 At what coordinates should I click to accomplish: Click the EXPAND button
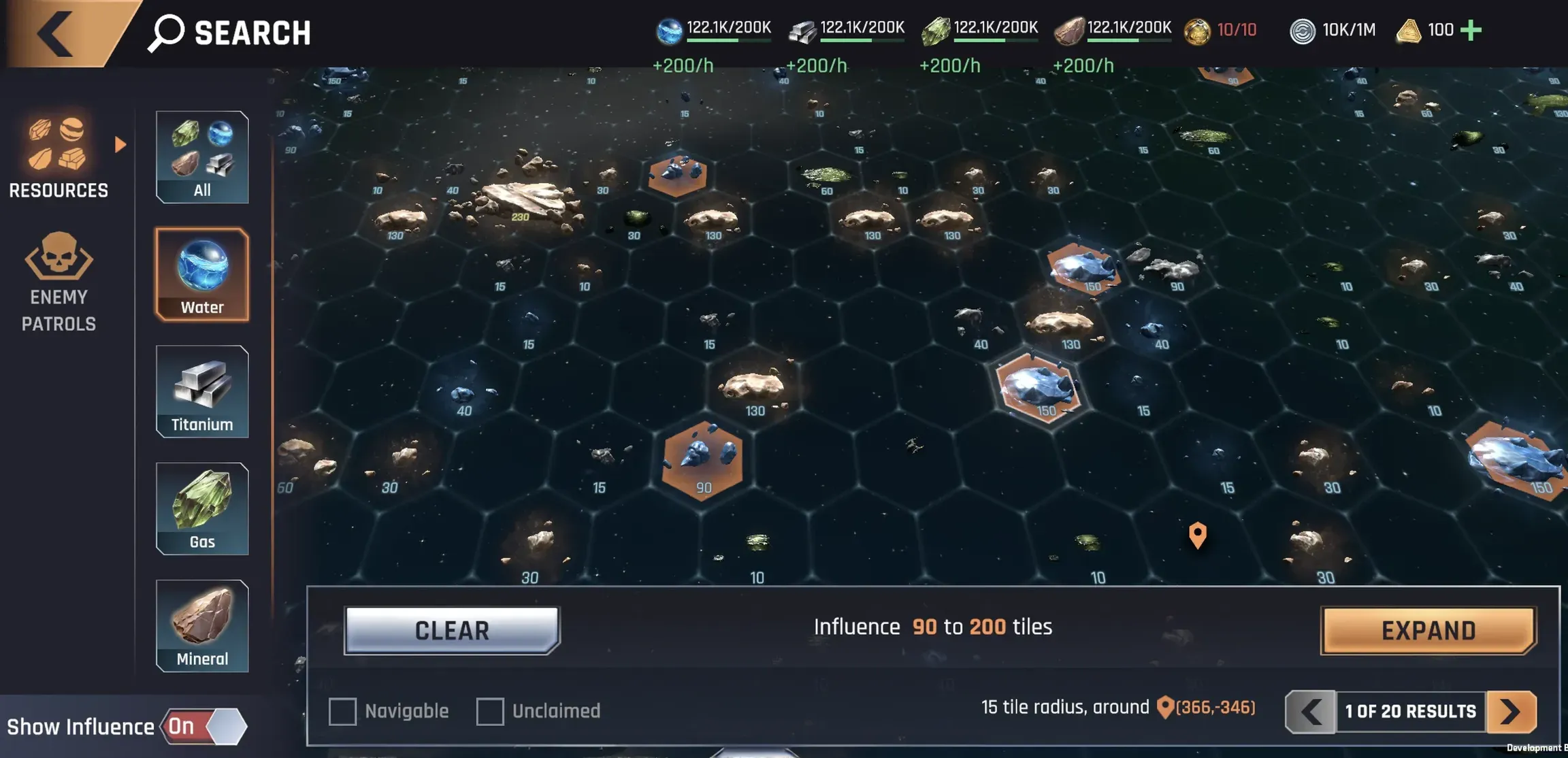point(1428,630)
